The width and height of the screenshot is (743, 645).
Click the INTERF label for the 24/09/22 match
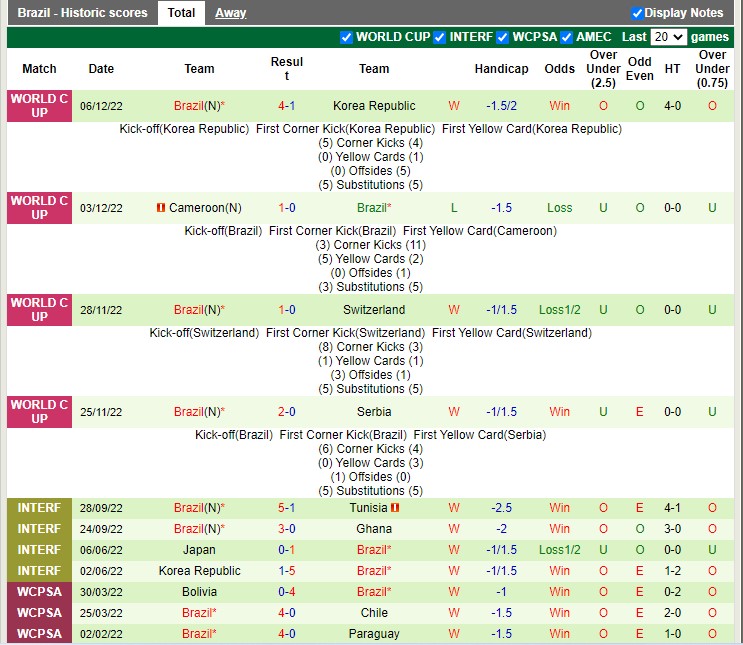(39, 528)
